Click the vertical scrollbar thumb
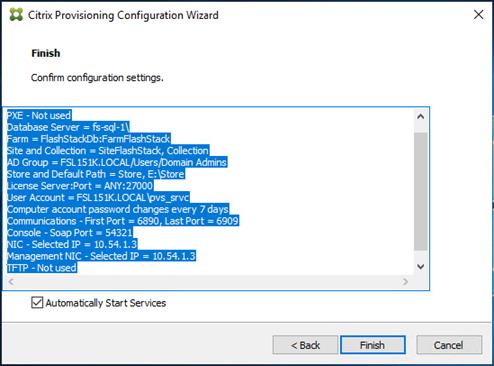Image resolution: width=494 pixels, height=366 pixels. tap(421, 191)
